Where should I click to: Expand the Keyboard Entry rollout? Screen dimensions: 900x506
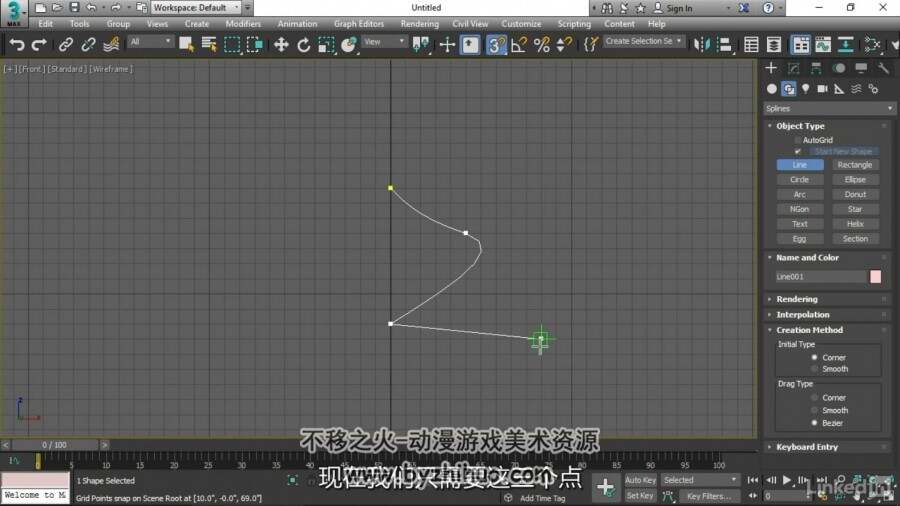[806, 447]
